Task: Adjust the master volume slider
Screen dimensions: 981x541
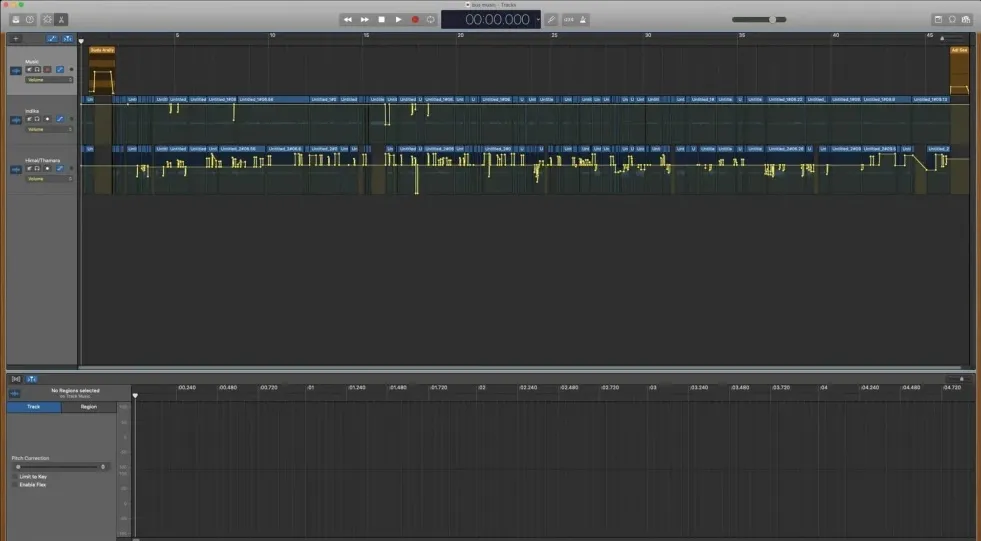Action: 759,19
